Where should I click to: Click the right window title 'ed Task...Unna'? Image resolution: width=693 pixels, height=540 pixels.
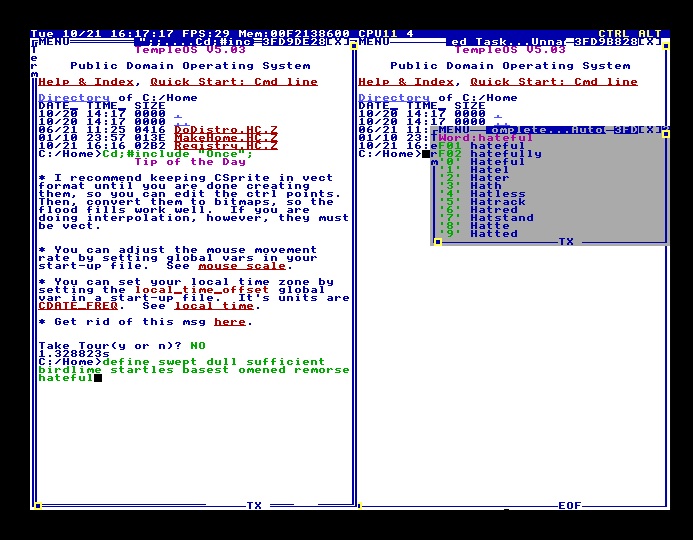tap(506, 42)
